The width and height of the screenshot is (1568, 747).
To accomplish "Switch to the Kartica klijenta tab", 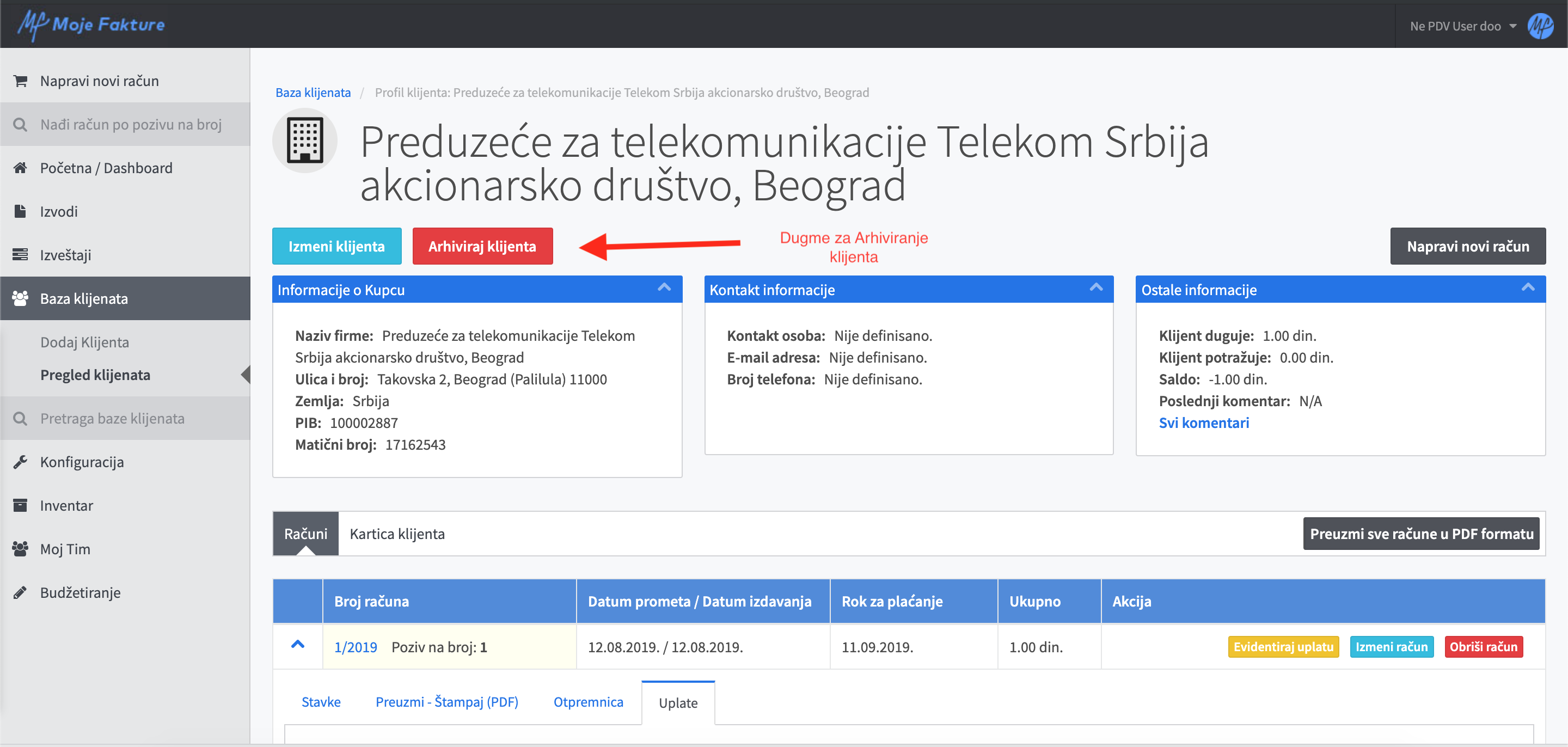I will point(397,534).
